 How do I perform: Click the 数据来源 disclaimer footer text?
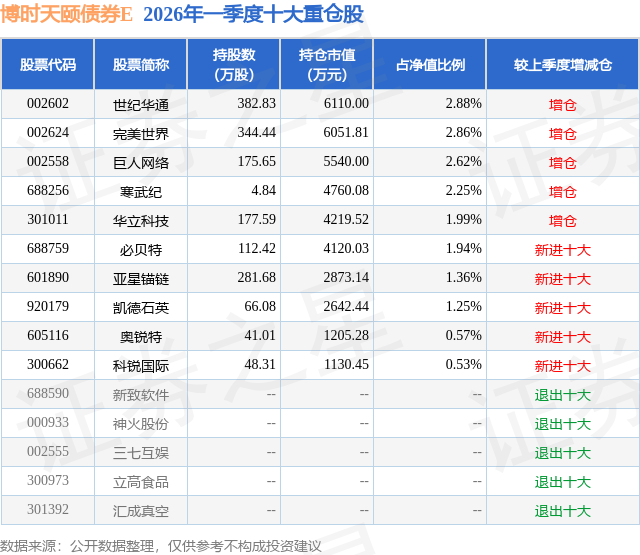click(161, 546)
